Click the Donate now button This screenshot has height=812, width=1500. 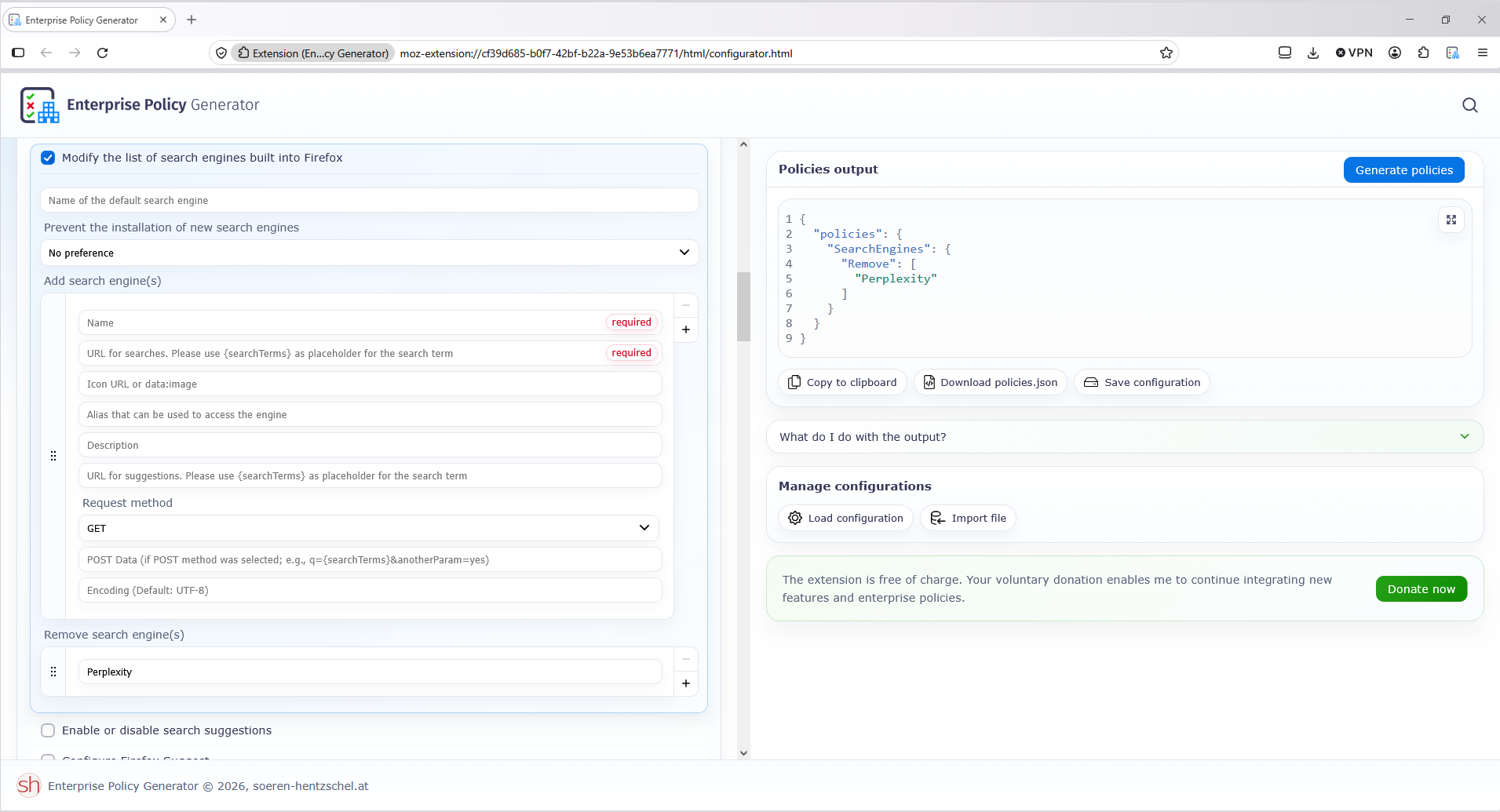point(1421,589)
